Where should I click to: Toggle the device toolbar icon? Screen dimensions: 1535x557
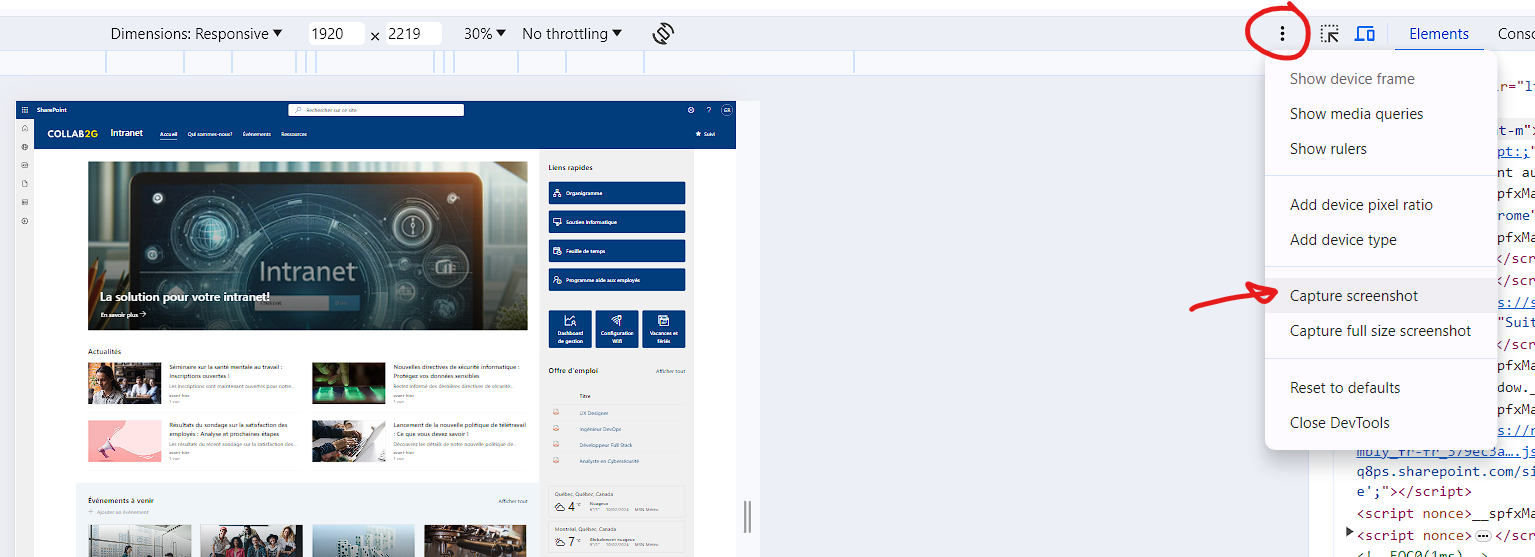[x=1364, y=34]
